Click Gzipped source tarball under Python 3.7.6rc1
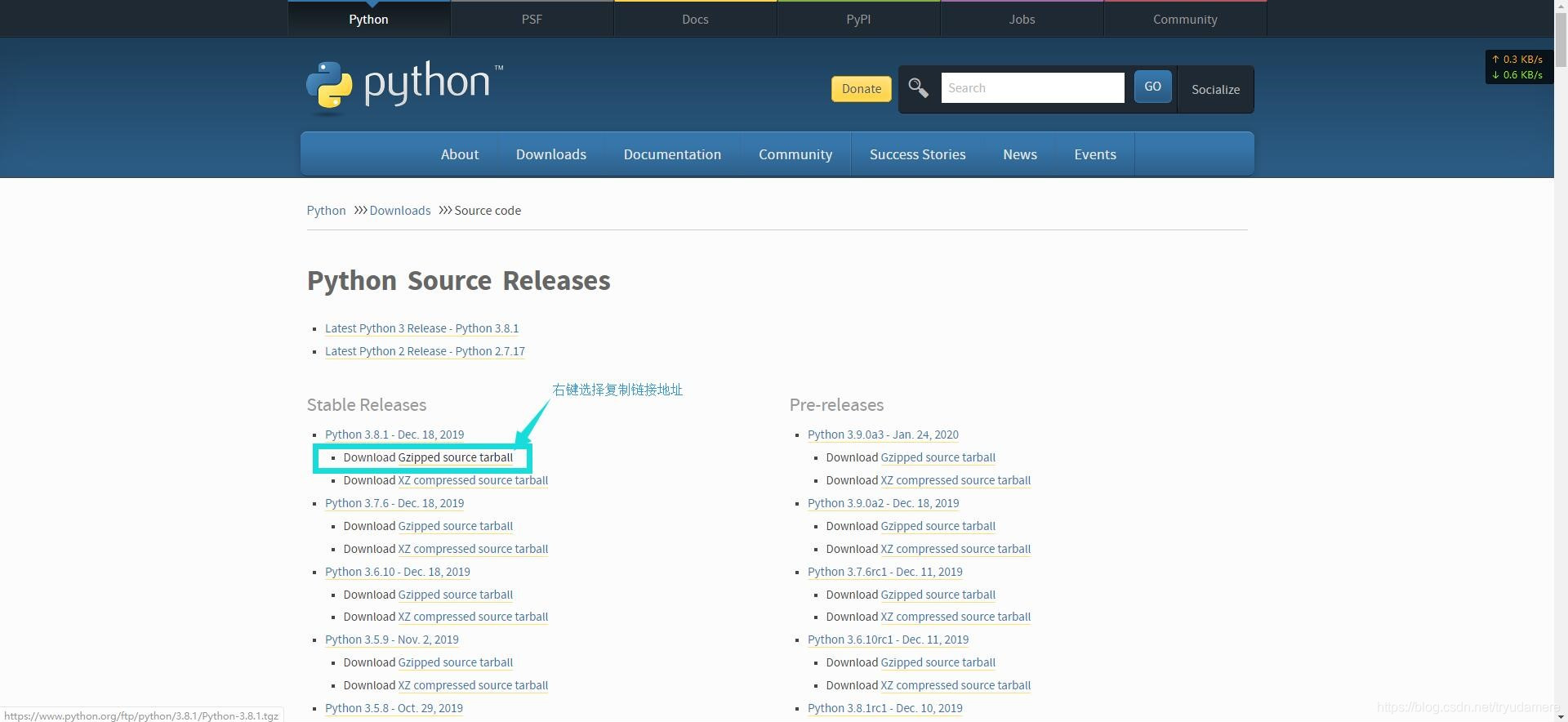 (938, 595)
